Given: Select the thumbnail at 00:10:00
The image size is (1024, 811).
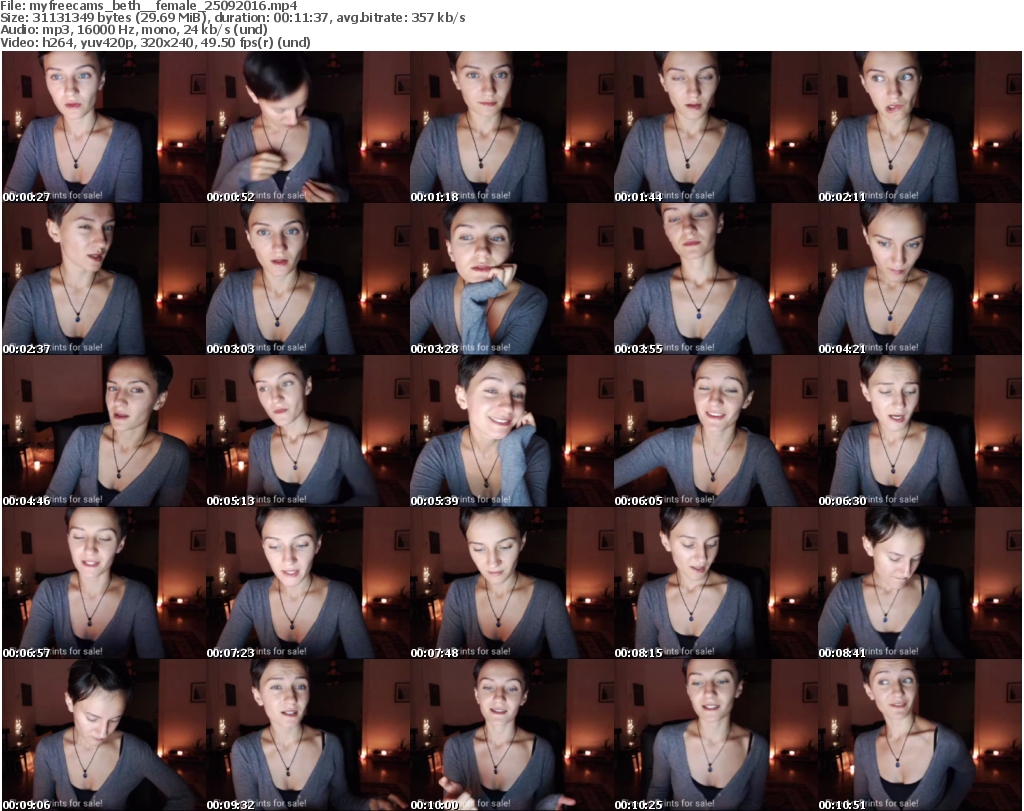Looking at the screenshot, I should click(512, 735).
